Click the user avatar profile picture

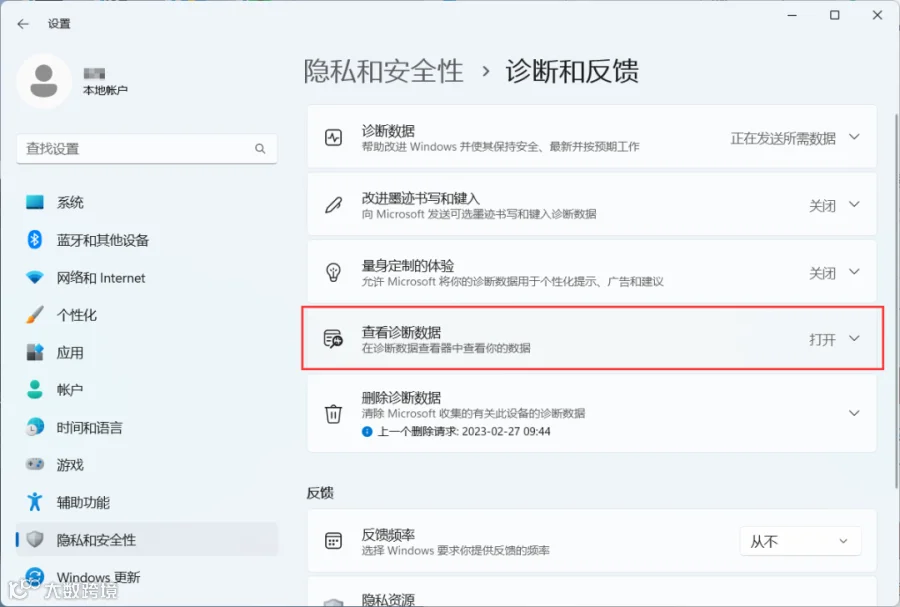point(44,81)
